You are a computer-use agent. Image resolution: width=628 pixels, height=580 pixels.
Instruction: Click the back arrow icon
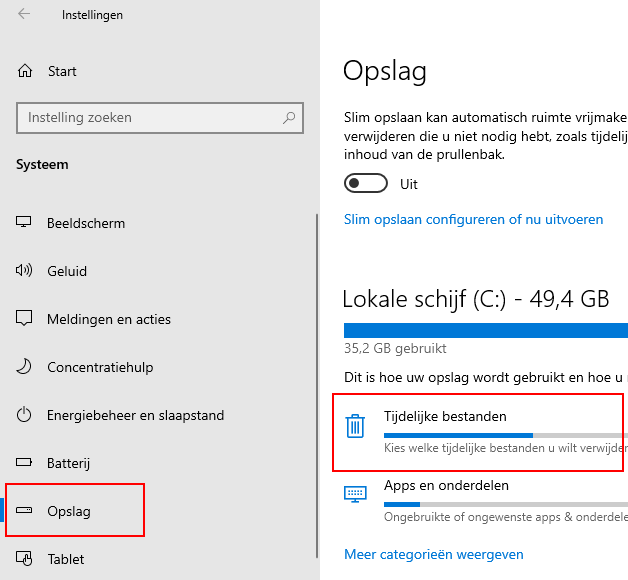(x=24, y=15)
